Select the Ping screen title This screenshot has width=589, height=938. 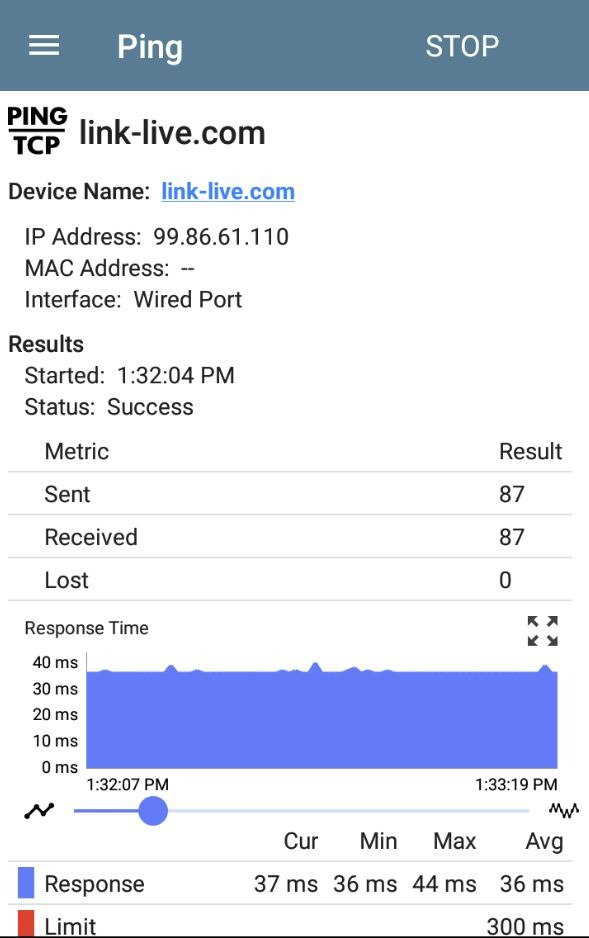[150, 46]
